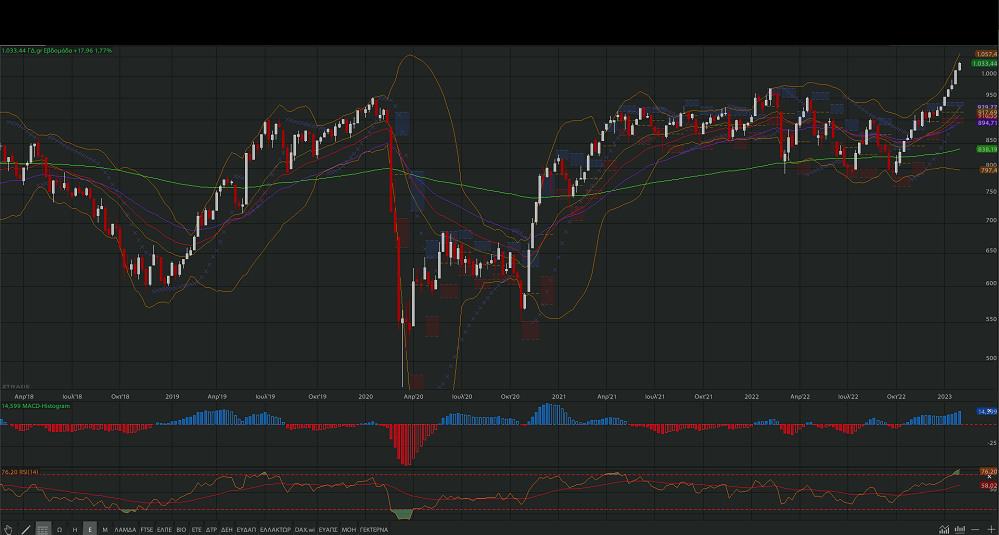The image size is (999, 535).
Task: Open the indicators chart icon
Action: pyautogui.click(x=944, y=529)
